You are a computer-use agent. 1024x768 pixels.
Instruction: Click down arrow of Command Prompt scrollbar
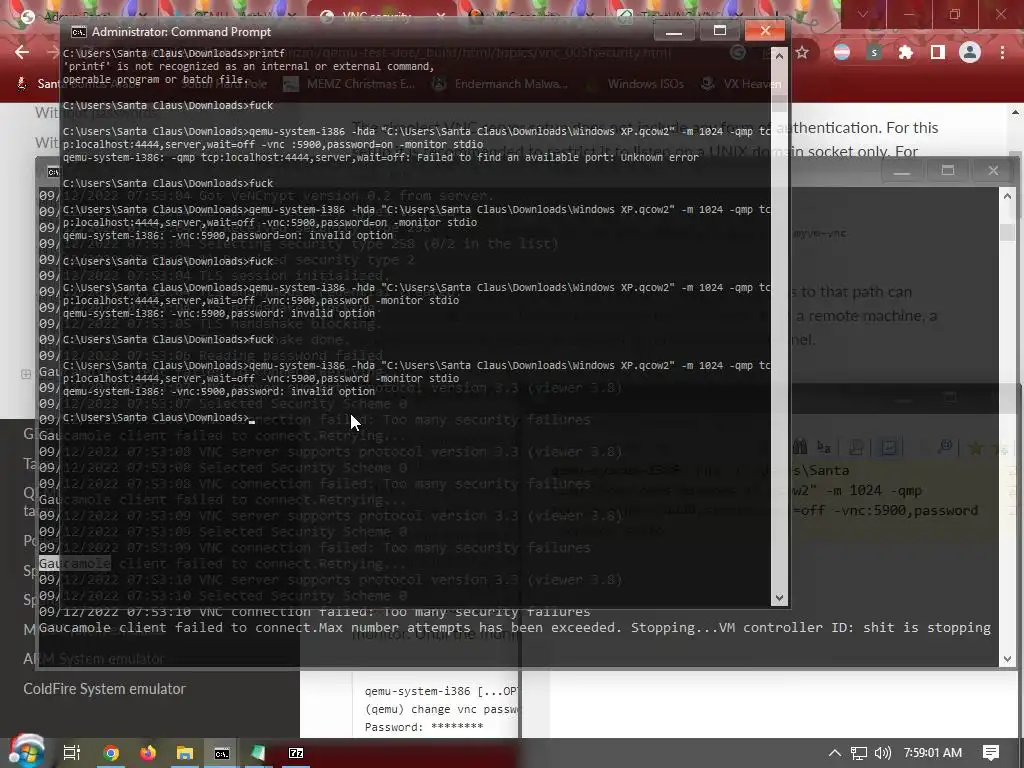click(x=778, y=598)
